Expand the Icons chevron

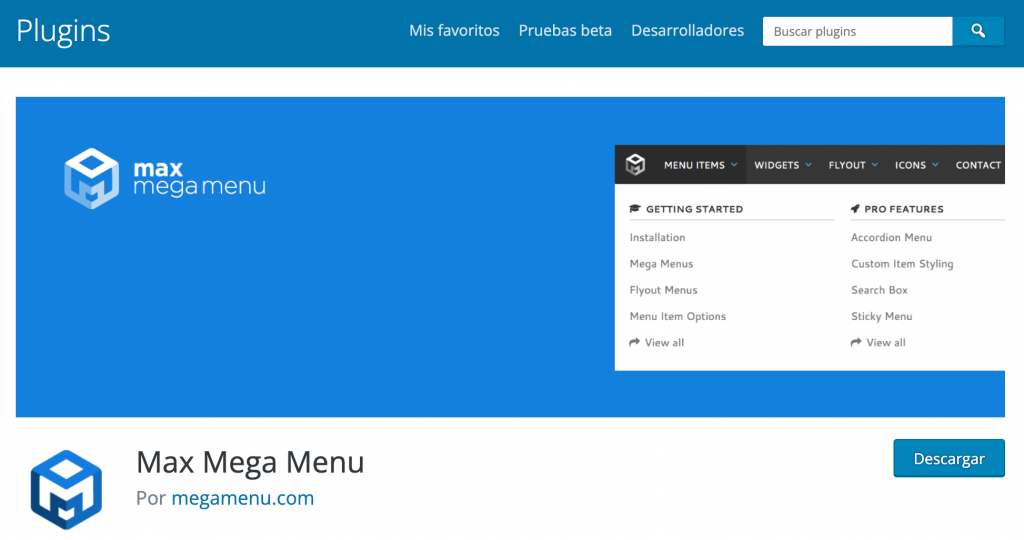[x=935, y=165]
